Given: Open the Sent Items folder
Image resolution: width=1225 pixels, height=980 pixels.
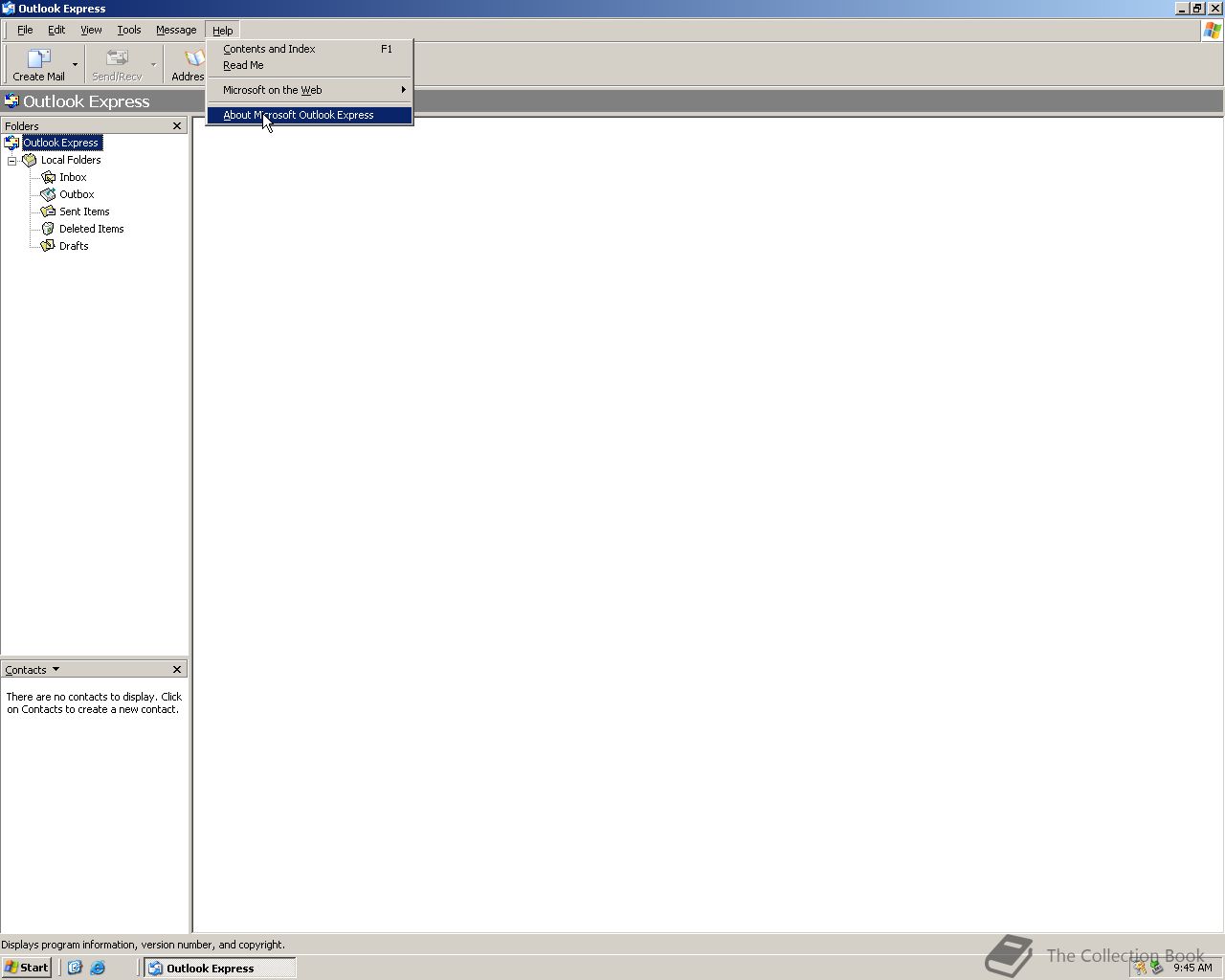Looking at the screenshot, I should point(84,212).
